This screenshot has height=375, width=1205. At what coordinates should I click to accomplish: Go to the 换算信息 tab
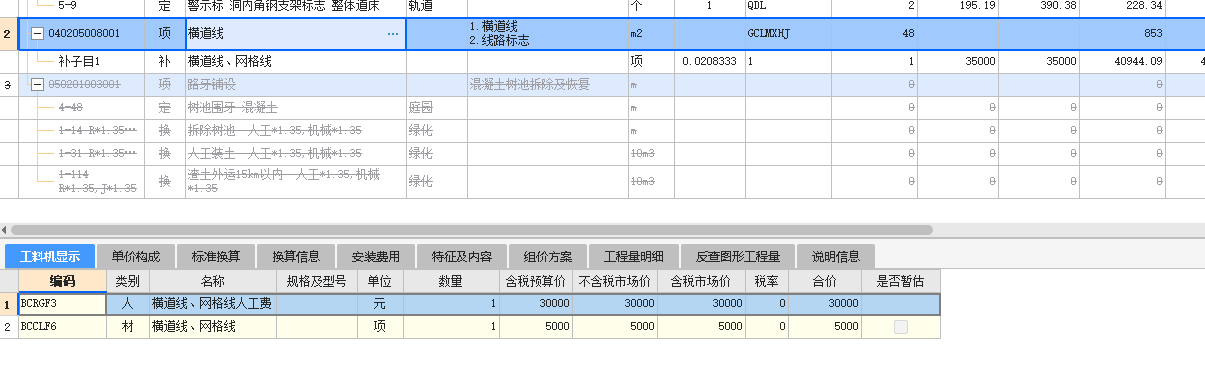[297, 256]
